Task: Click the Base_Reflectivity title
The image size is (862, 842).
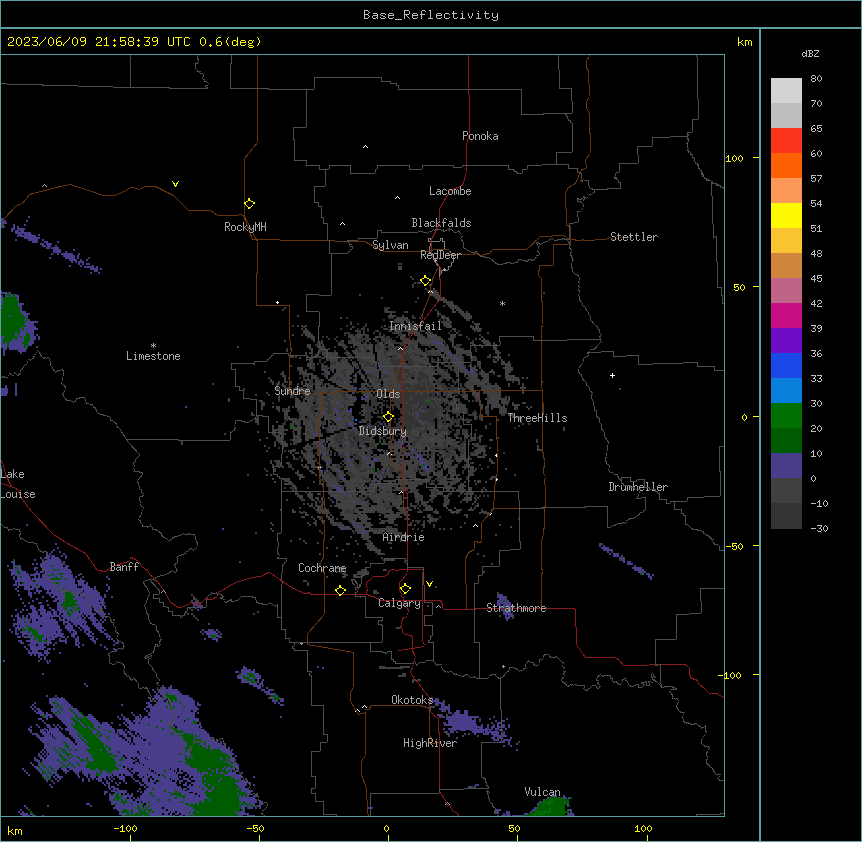Action: point(431,15)
